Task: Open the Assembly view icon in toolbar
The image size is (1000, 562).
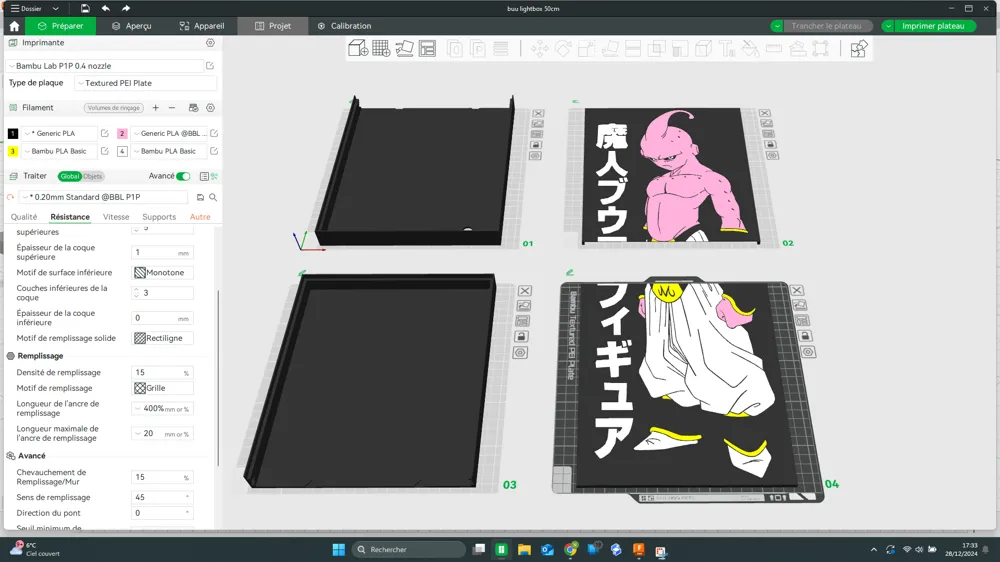Action: 858,48
